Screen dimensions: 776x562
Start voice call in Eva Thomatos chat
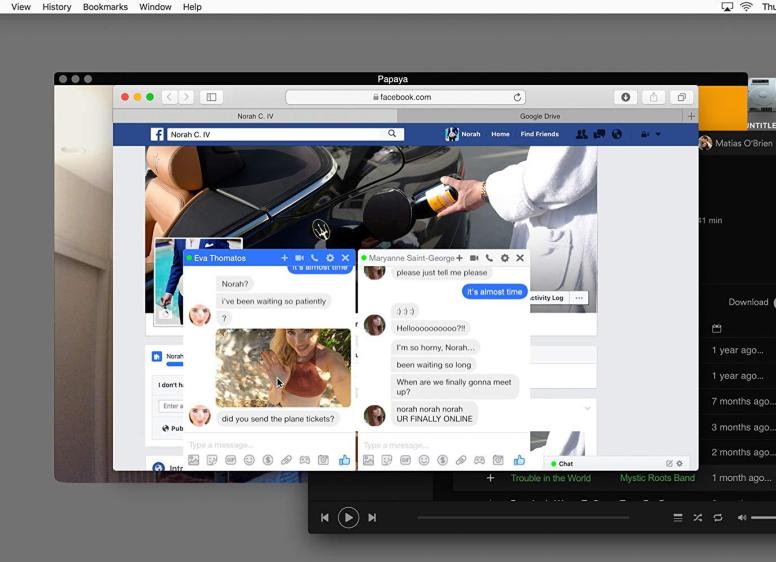(314, 258)
